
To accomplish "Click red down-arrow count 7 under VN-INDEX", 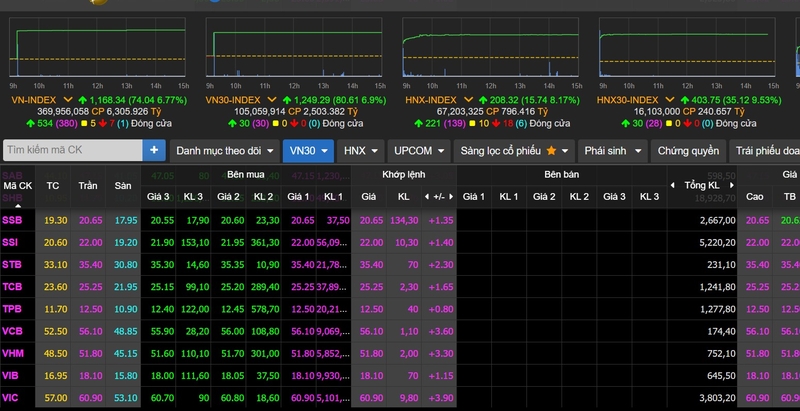I will point(113,123).
